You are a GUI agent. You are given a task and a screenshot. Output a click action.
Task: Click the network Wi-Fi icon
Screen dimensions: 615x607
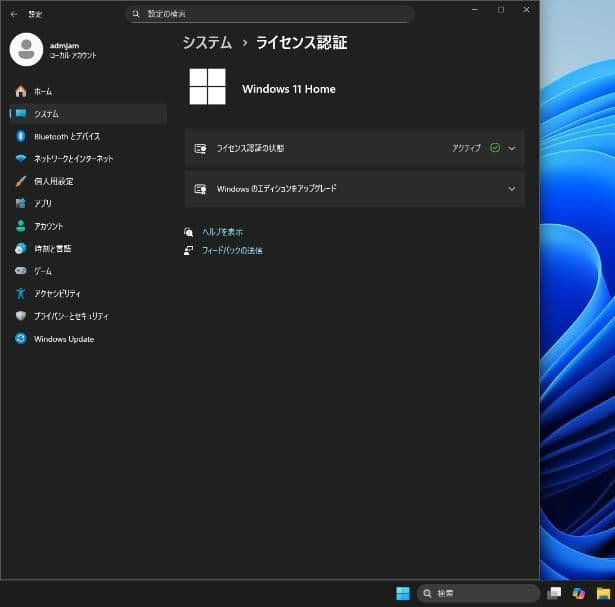21,158
